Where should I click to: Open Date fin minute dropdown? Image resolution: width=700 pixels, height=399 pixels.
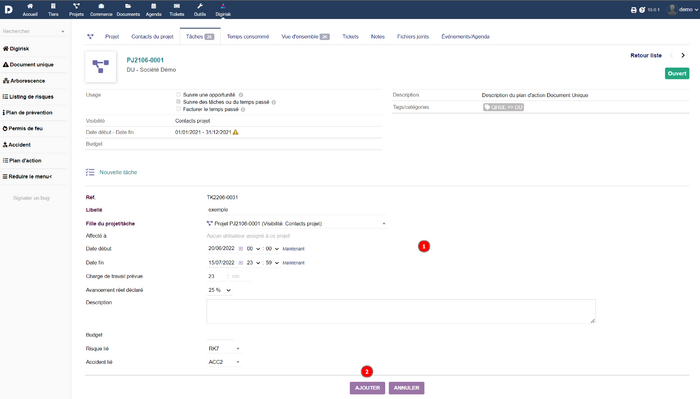pyautogui.click(x=272, y=263)
